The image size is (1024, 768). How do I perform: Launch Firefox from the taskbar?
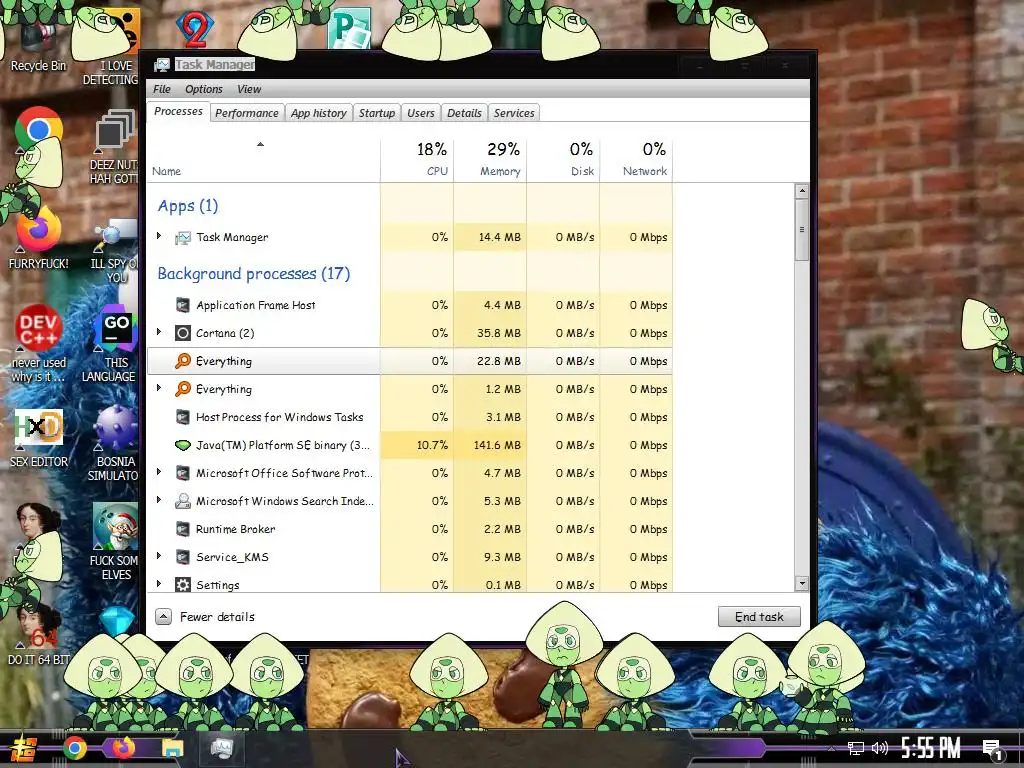pyautogui.click(x=123, y=748)
